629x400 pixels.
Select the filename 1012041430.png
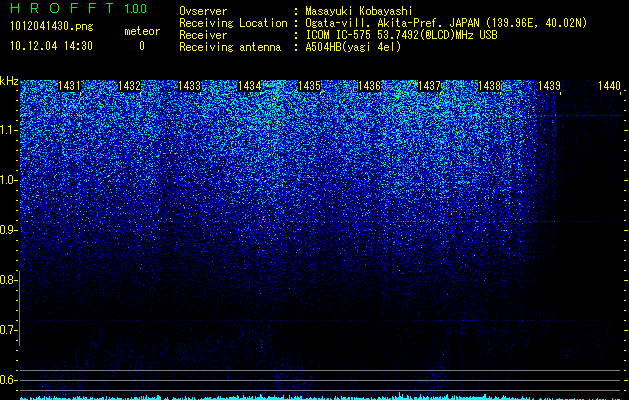52,26
